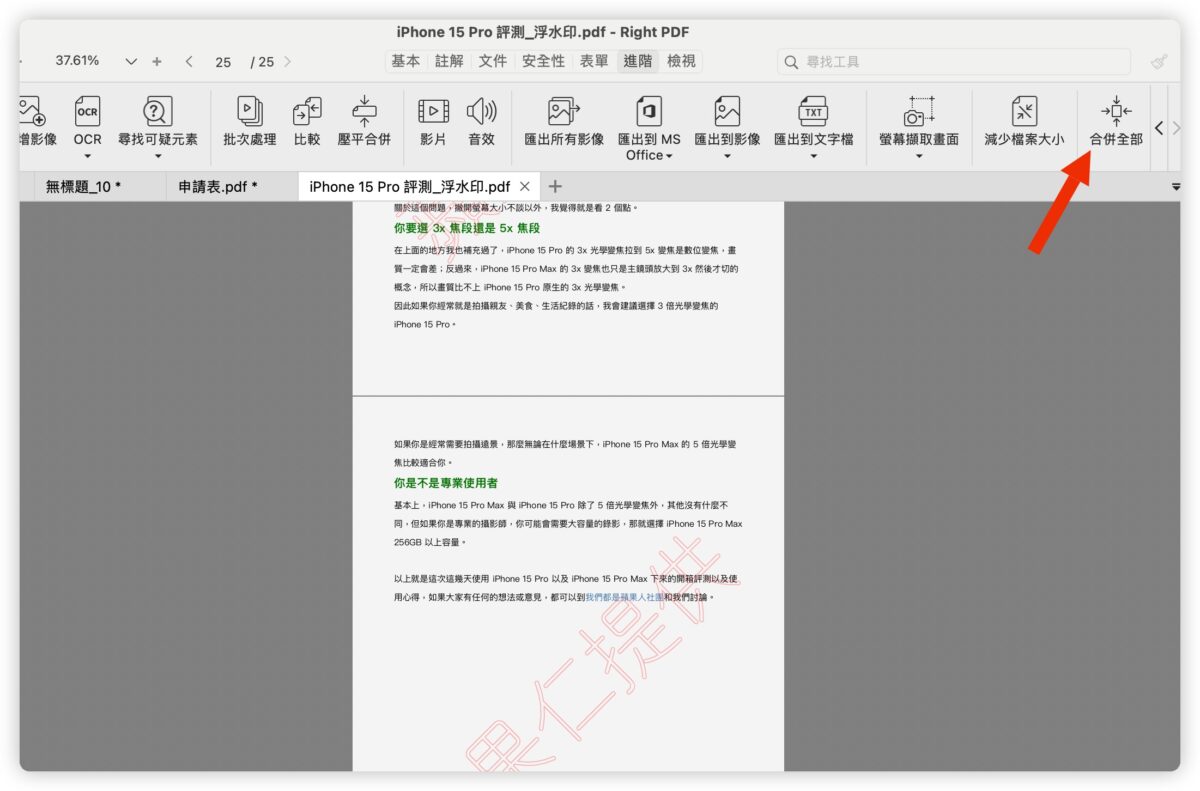Click 匯出到 MS Office icon
The image size is (1200, 791).
(649, 111)
